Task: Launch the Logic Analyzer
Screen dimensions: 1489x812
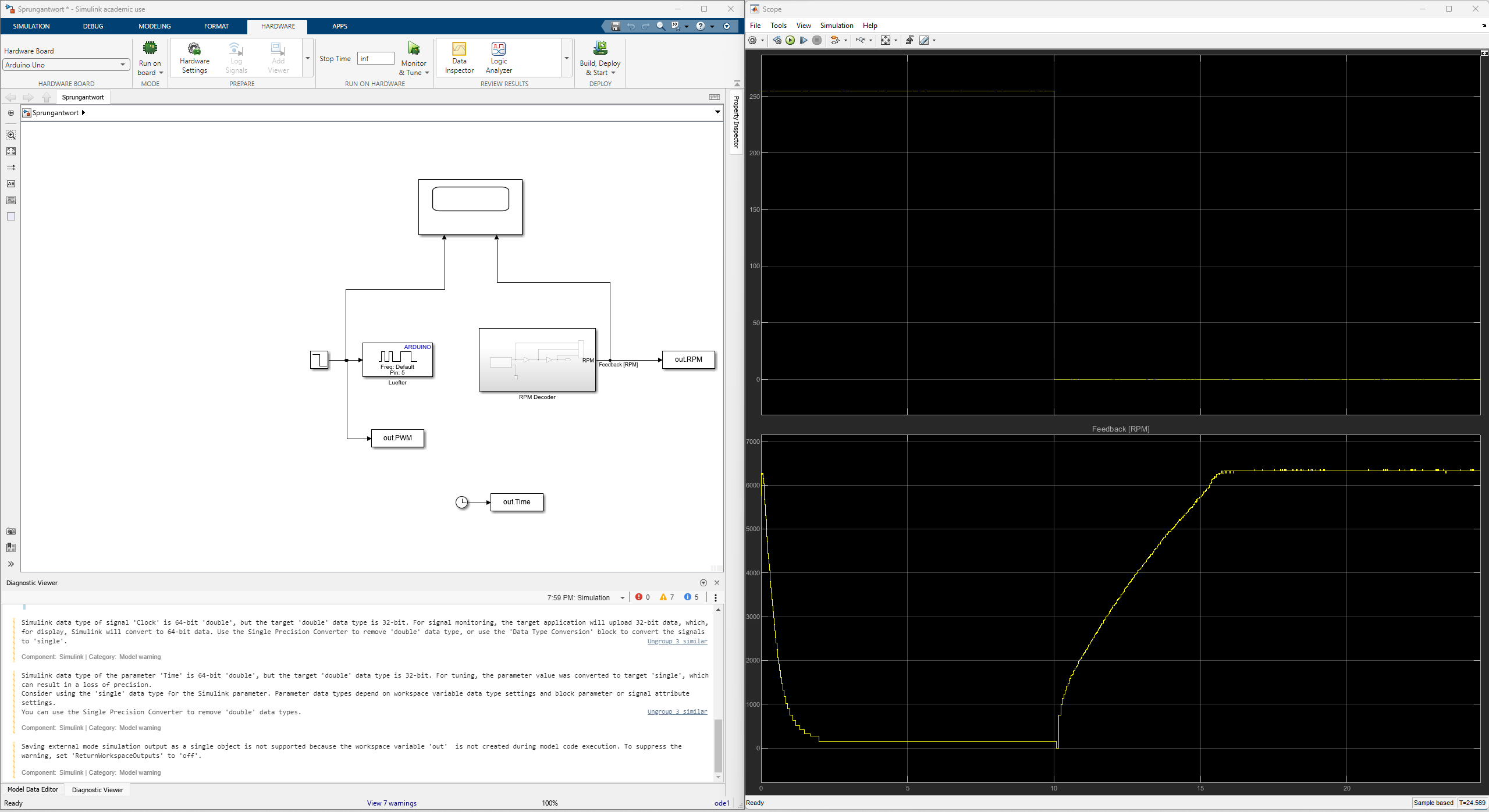Action: [499, 57]
